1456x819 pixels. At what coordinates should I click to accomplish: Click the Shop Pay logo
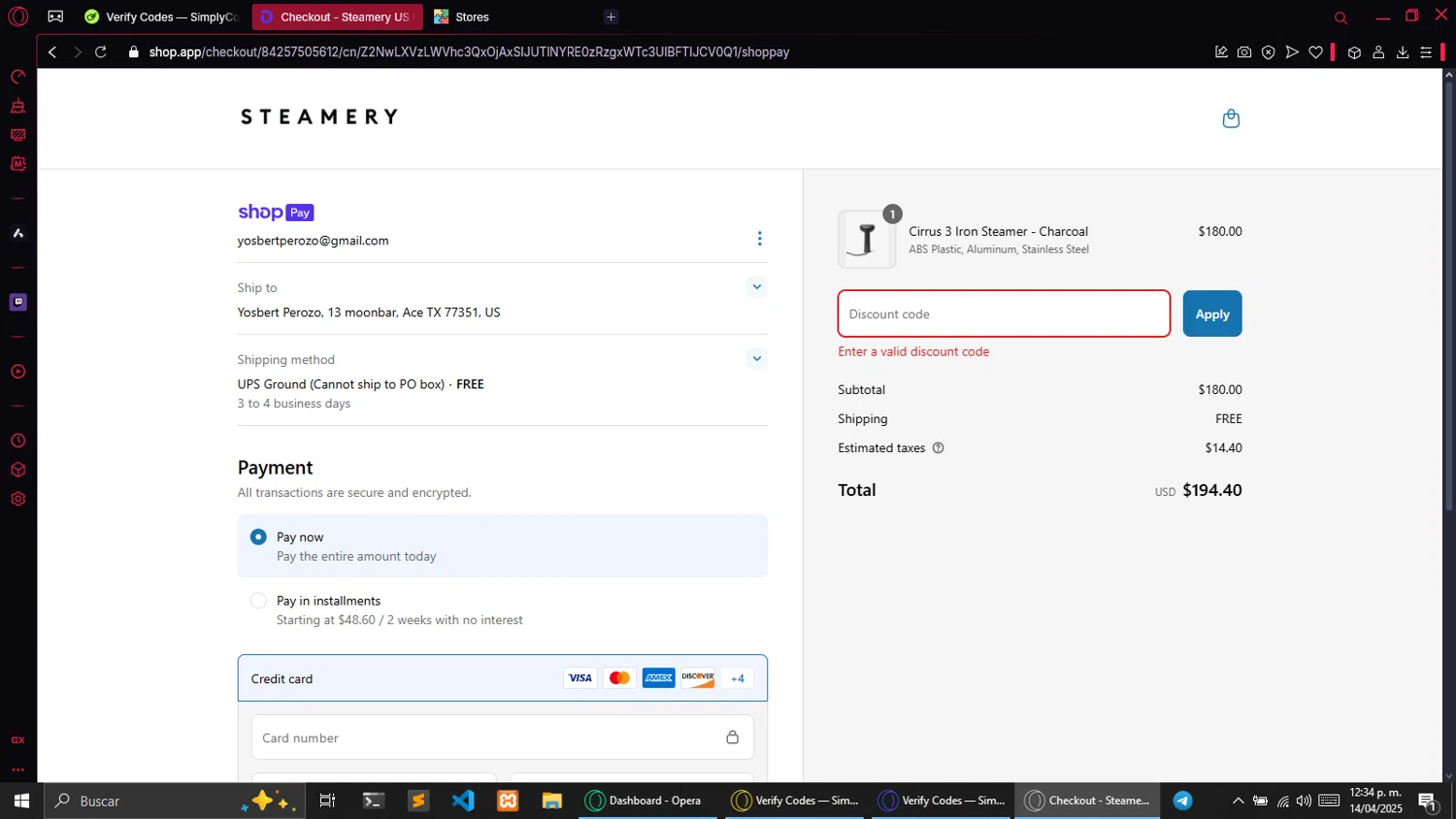pos(276,213)
